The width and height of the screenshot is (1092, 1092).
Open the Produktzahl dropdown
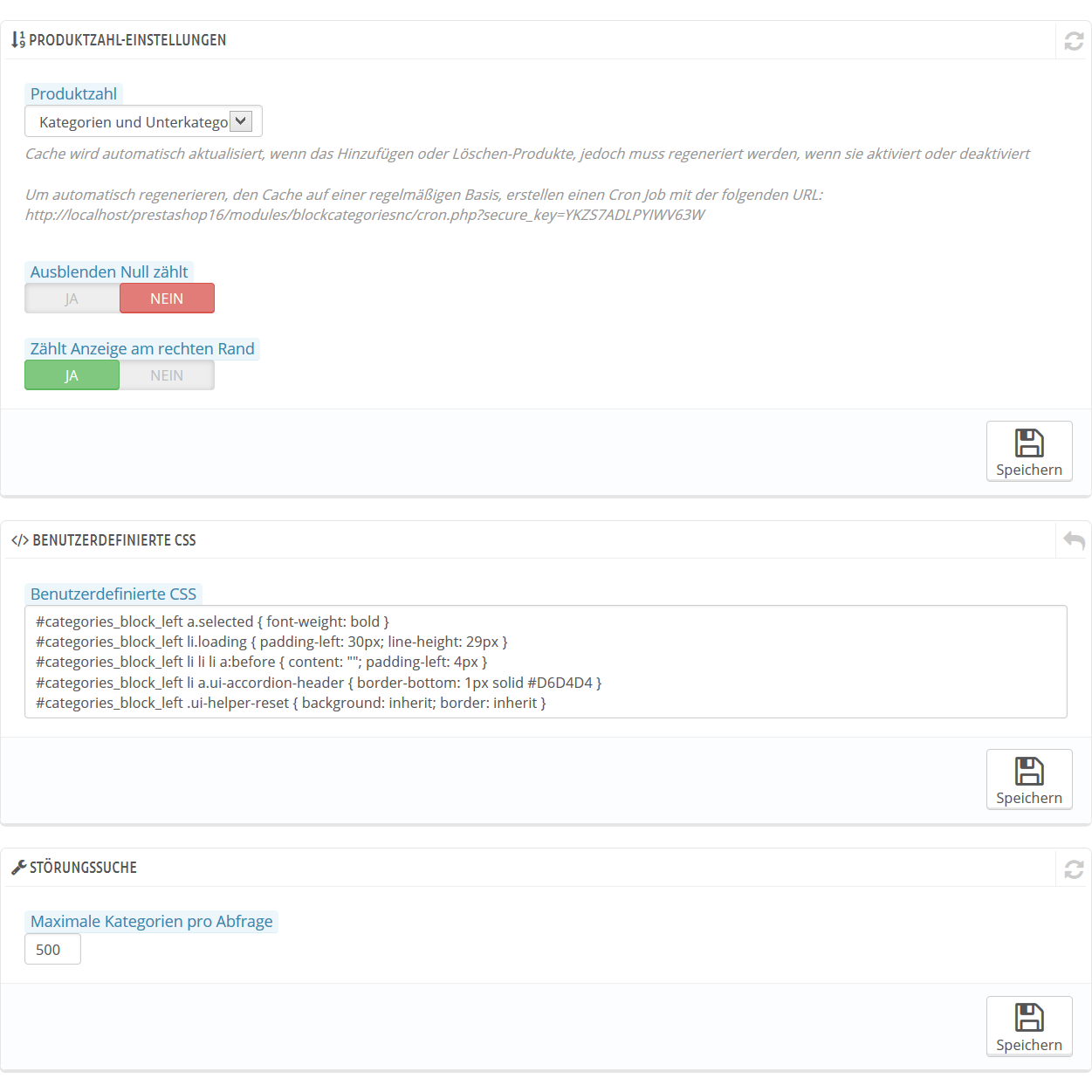(x=143, y=121)
